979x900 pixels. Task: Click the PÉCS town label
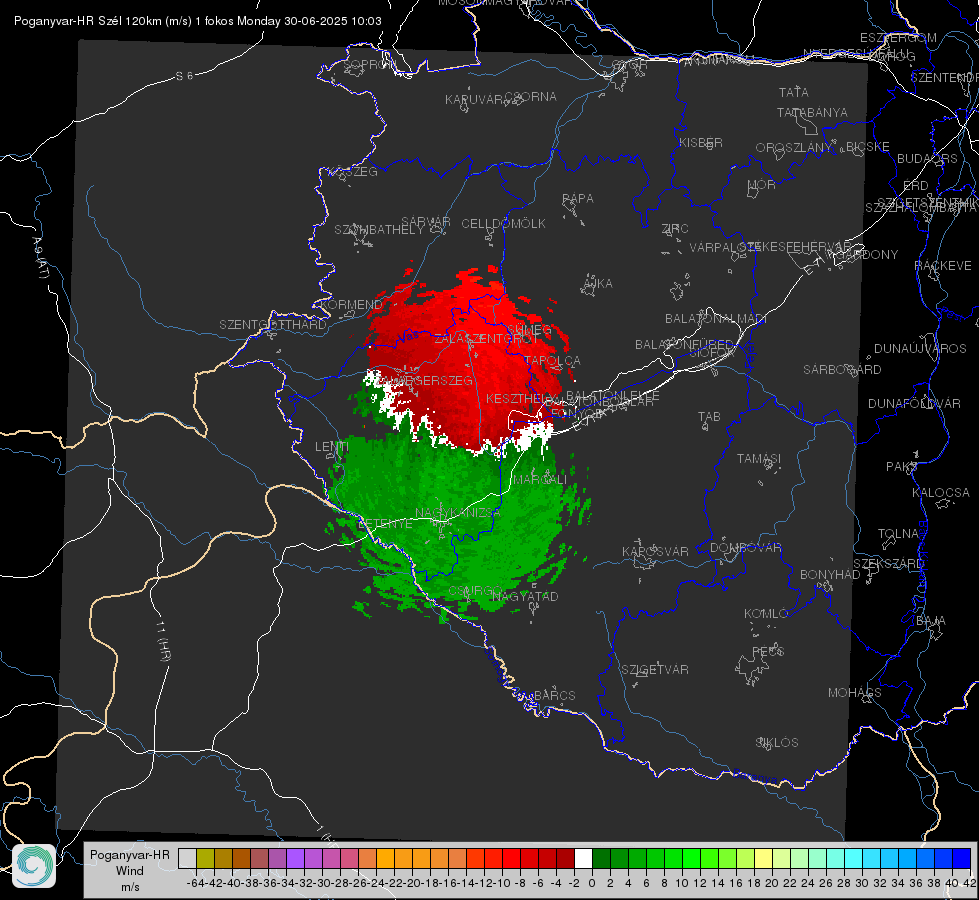pos(767,651)
